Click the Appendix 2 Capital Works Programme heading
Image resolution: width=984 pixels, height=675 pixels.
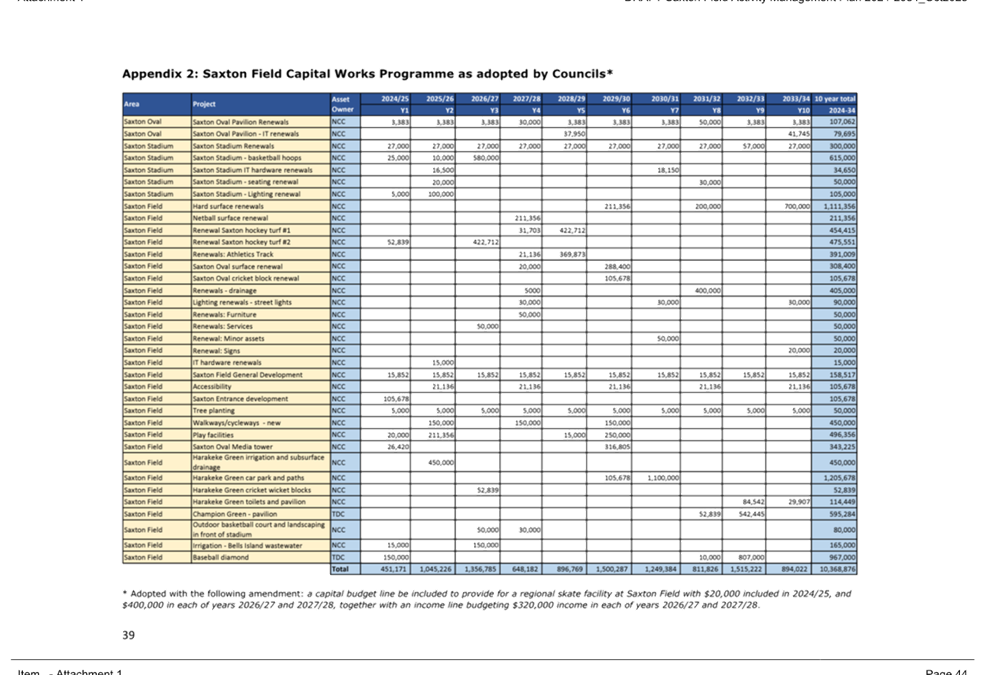point(367,74)
